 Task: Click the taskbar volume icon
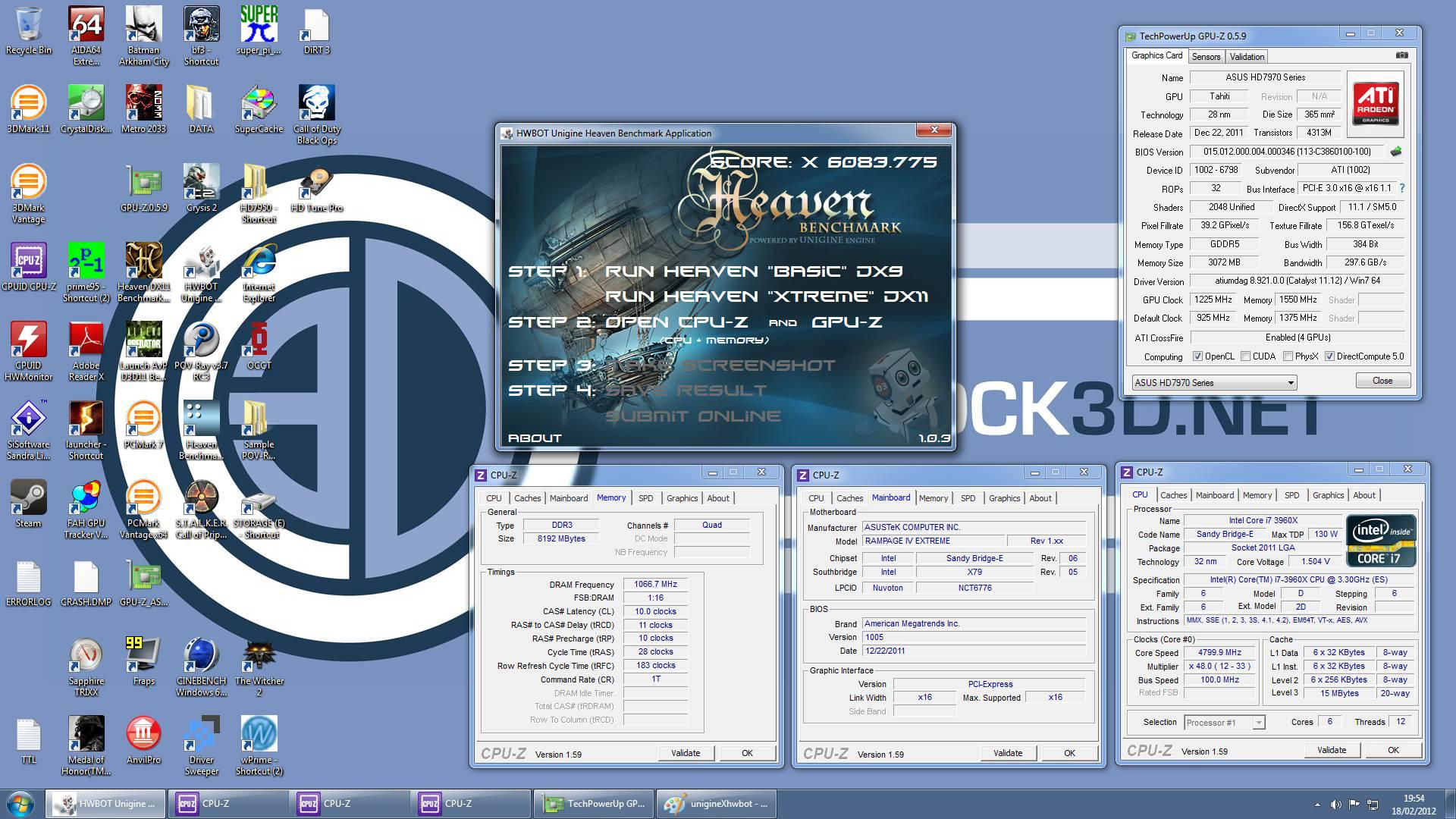click(1335, 805)
